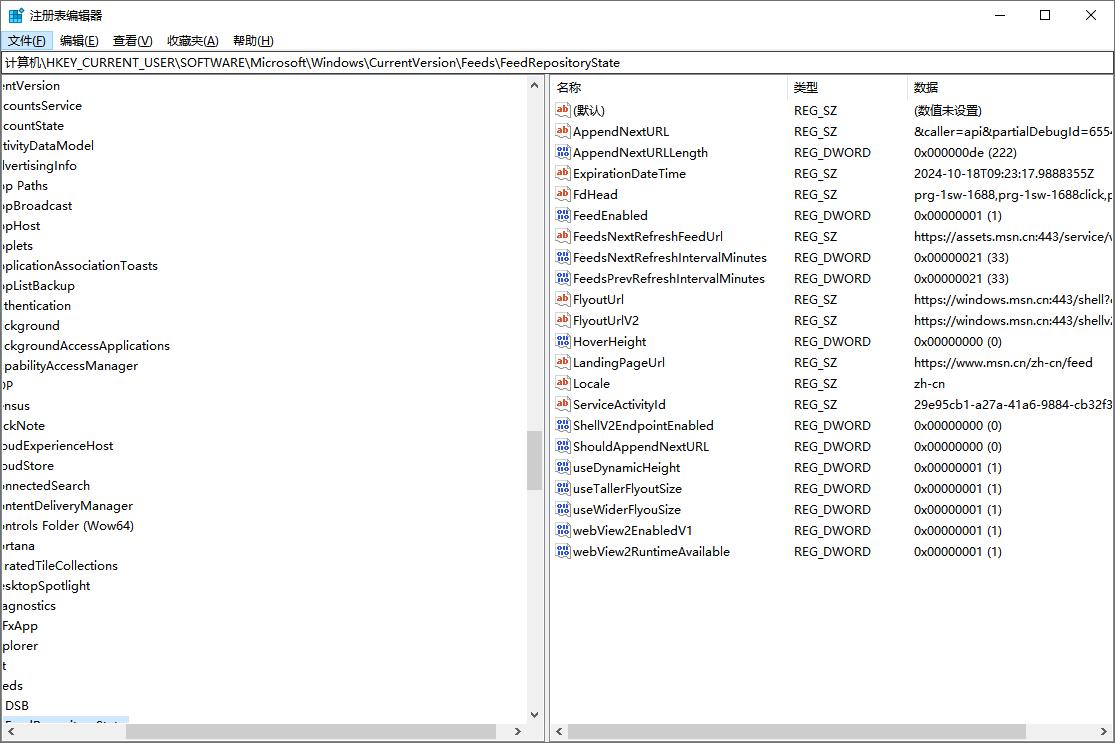The width and height of the screenshot is (1115, 743).
Task: Select the icon beside webView2EnabledV1
Action: (563, 530)
